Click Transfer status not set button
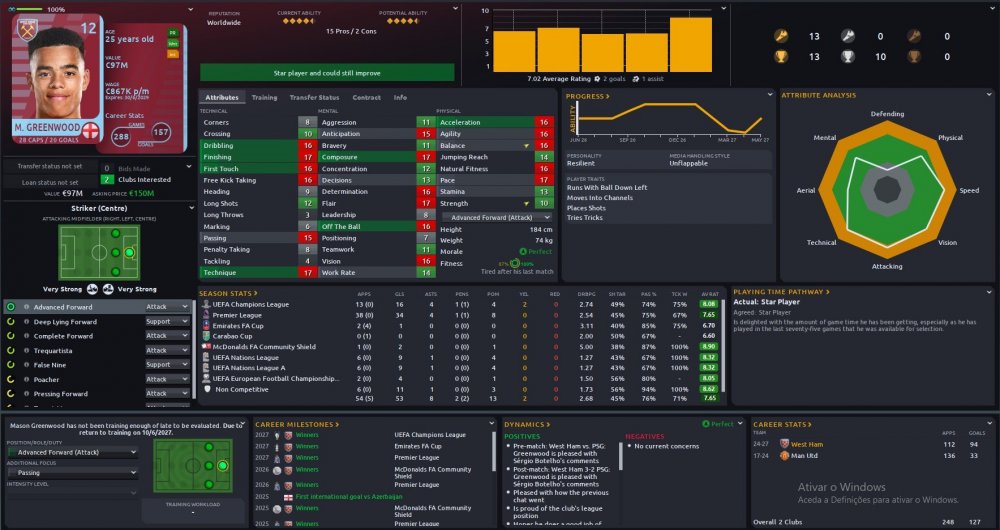This screenshot has height=530, width=1000. coord(50,166)
